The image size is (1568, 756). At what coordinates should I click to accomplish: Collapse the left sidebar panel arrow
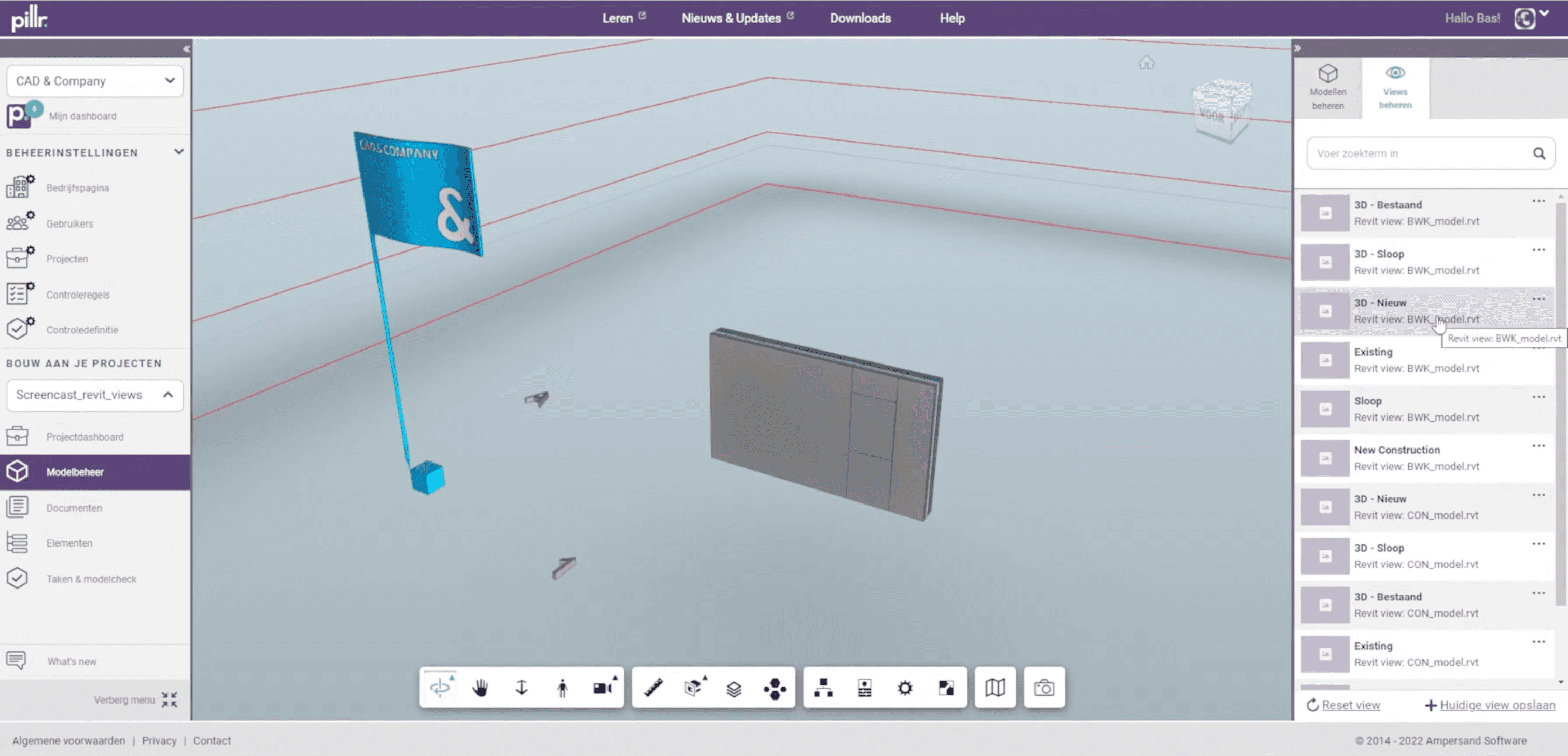pos(186,49)
